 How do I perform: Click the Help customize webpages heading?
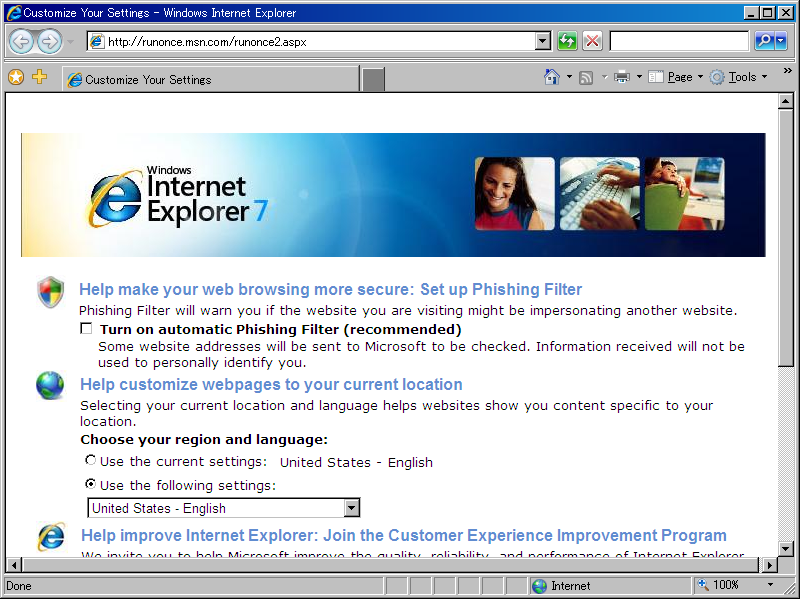(x=271, y=384)
